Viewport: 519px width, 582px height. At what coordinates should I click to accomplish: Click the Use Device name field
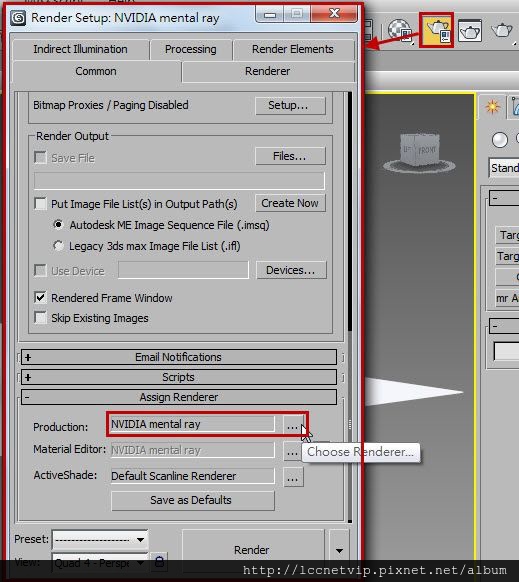[183, 270]
